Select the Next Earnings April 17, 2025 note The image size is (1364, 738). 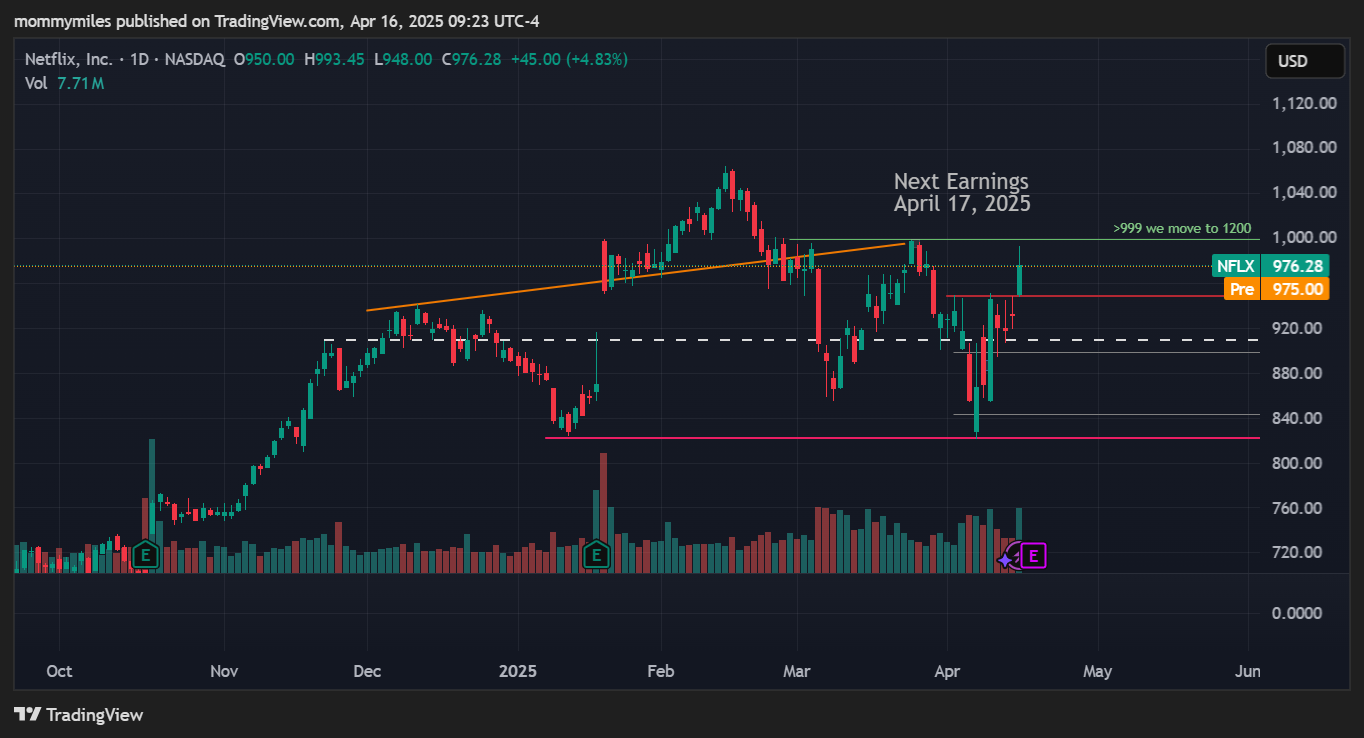point(961,192)
